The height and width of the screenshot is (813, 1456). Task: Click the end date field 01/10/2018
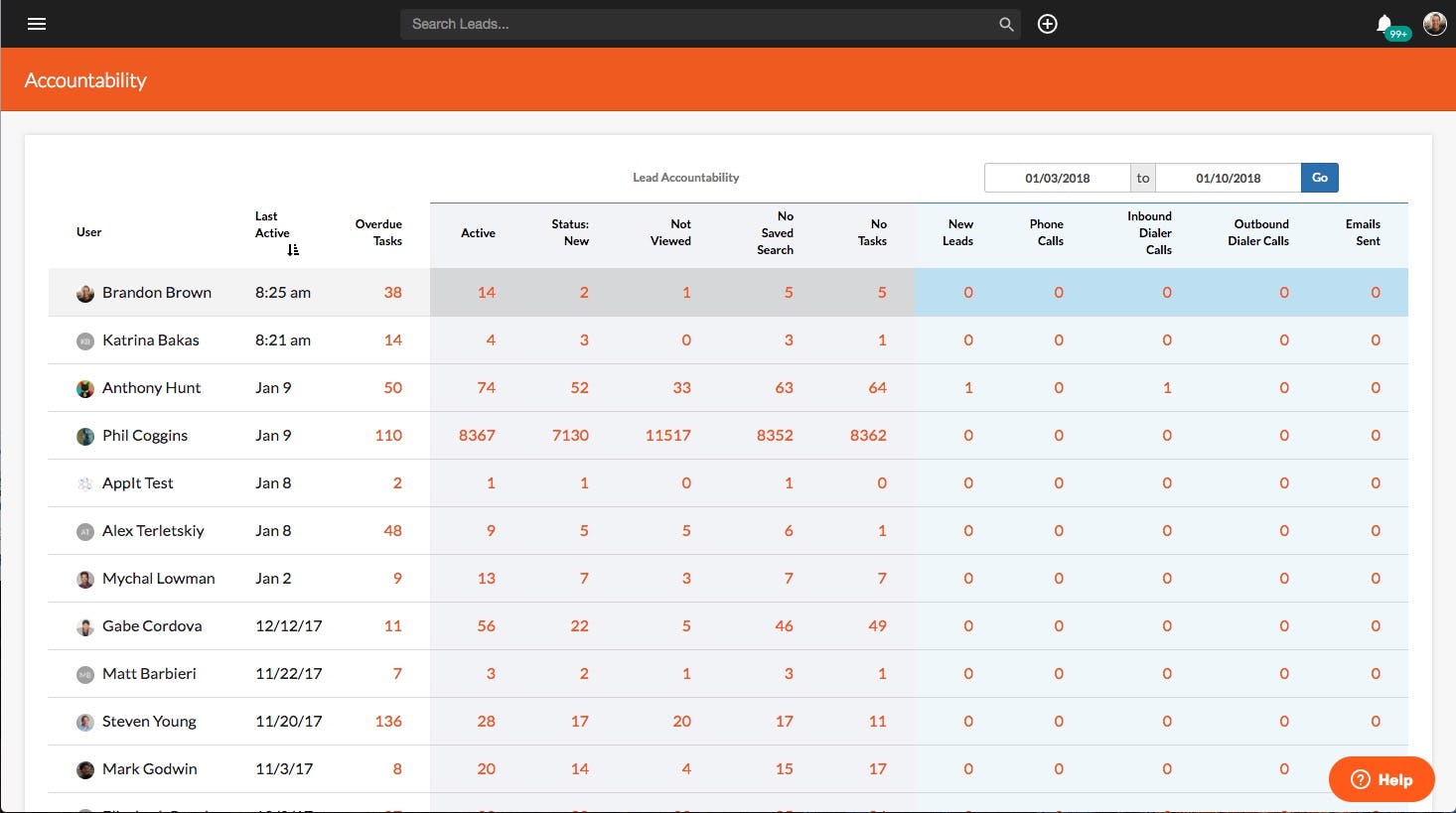(1229, 178)
